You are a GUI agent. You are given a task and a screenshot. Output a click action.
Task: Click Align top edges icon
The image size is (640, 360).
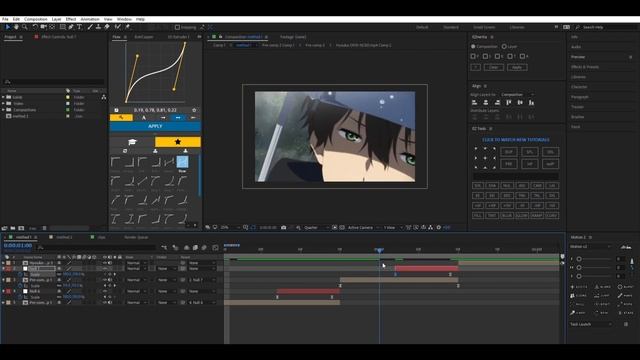(x=509, y=102)
